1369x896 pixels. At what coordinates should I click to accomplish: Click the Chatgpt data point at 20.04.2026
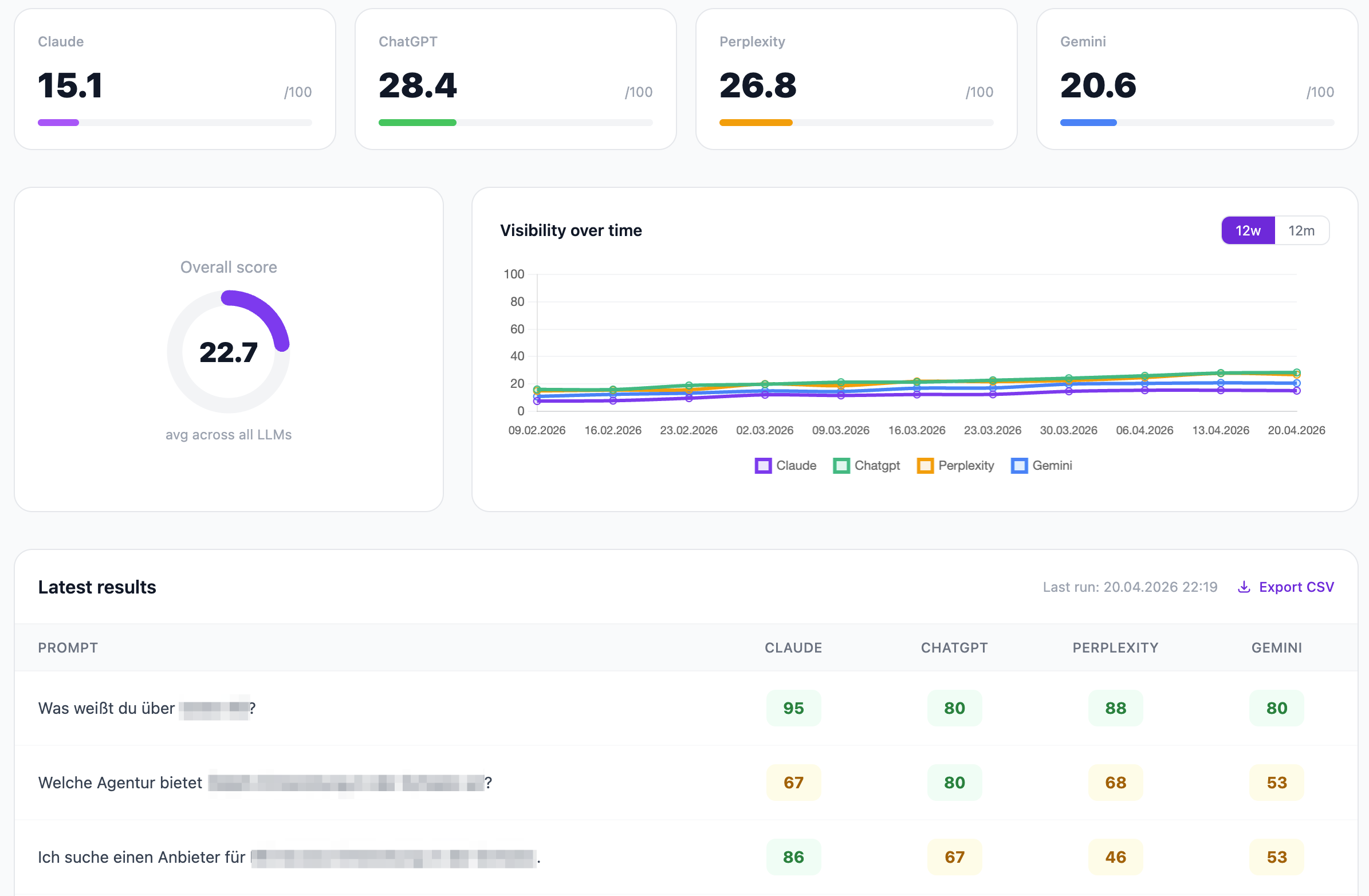click(x=1296, y=372)
